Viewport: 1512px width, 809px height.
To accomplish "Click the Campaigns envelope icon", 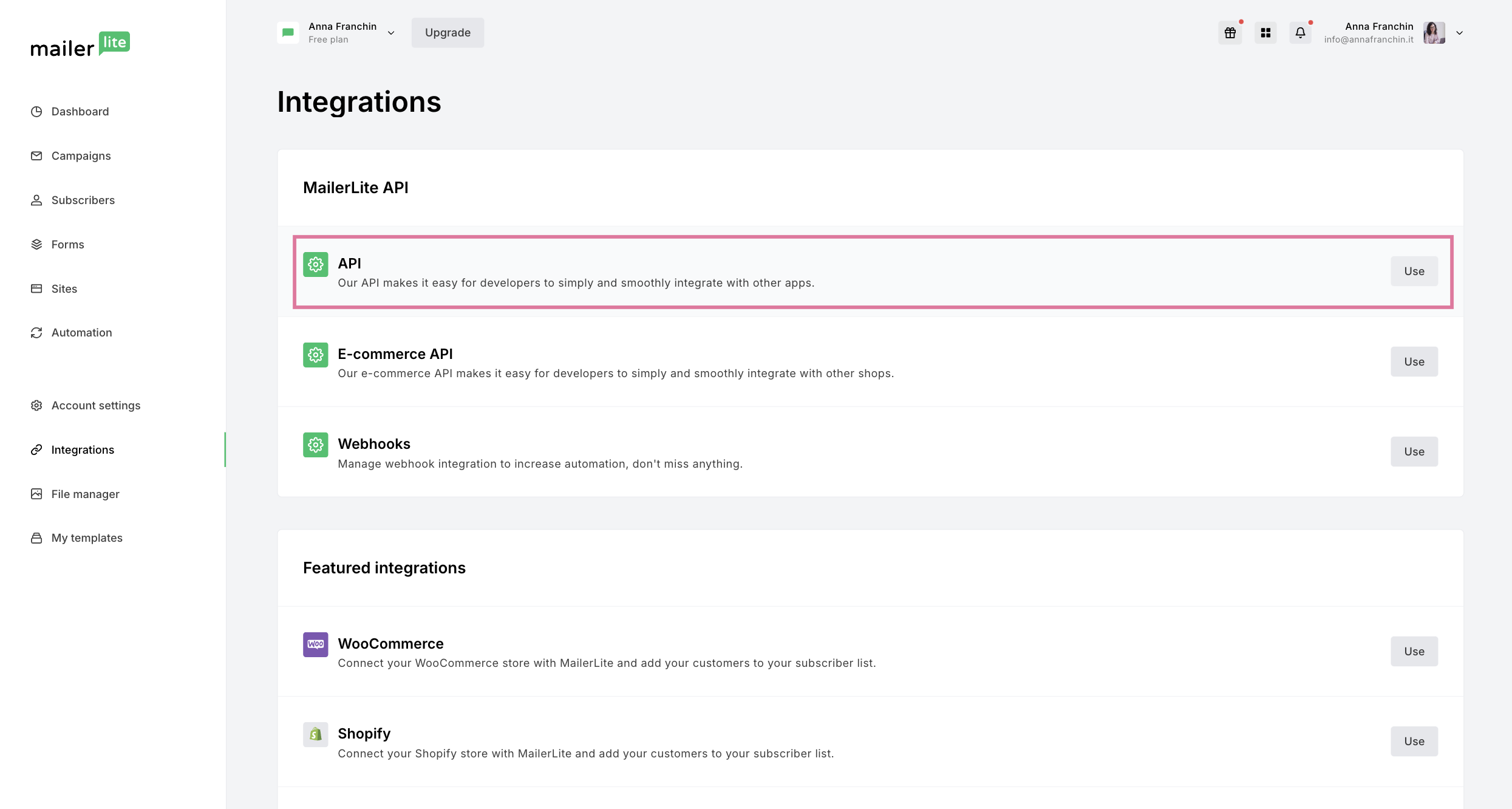I will (36, 156).
